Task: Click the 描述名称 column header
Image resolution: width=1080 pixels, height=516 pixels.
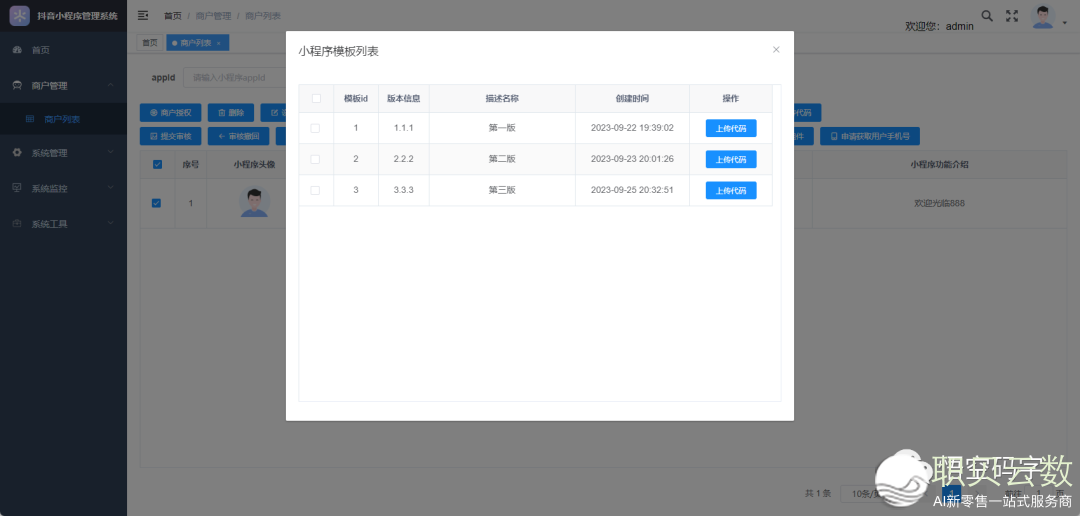Action: tap(502, 99)
